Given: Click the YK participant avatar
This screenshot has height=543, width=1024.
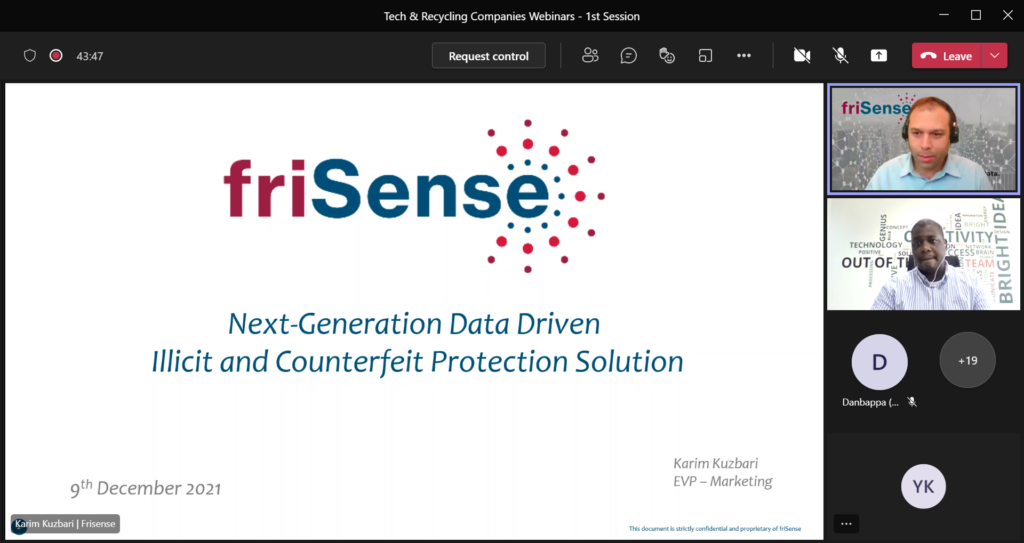Looking at the screenshot, I should click(923, 486).
